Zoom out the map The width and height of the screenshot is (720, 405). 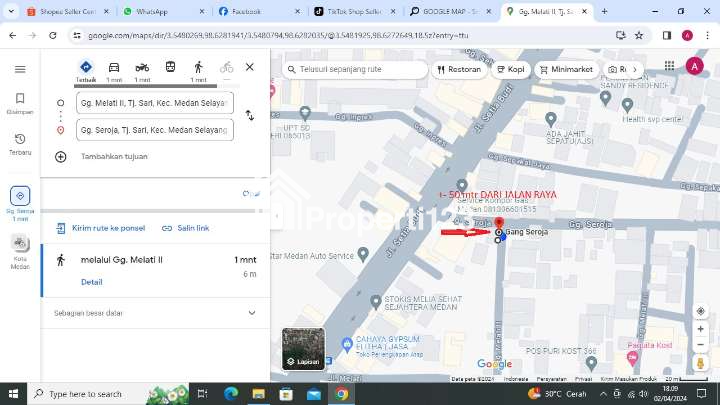[x=700, y=344]
